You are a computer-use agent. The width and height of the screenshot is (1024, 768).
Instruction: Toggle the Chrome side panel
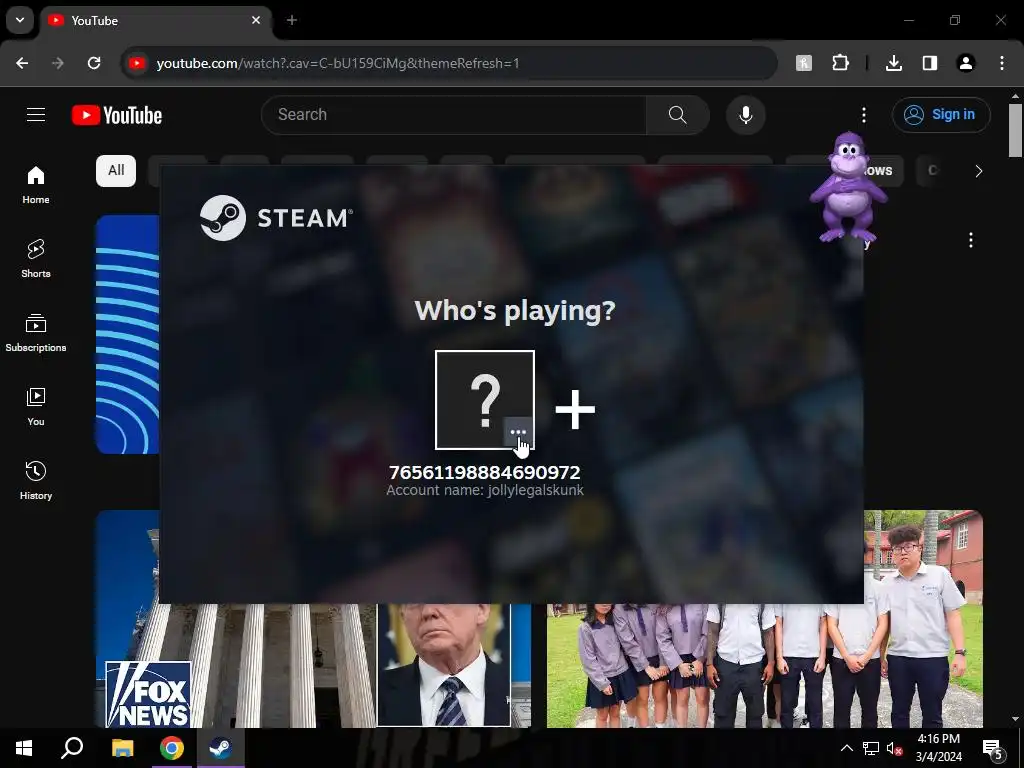point(929,63)
